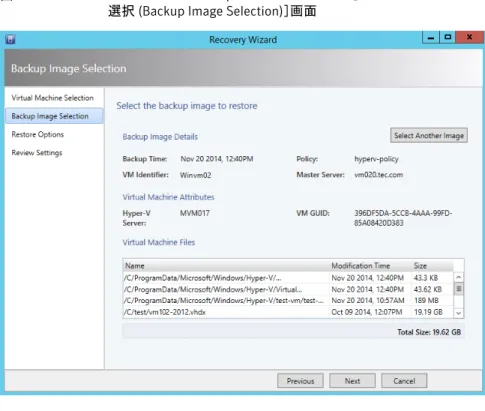Click the Recovery Wizard app icon in title bar
The image size is (485, 411).
pos(10,39)
